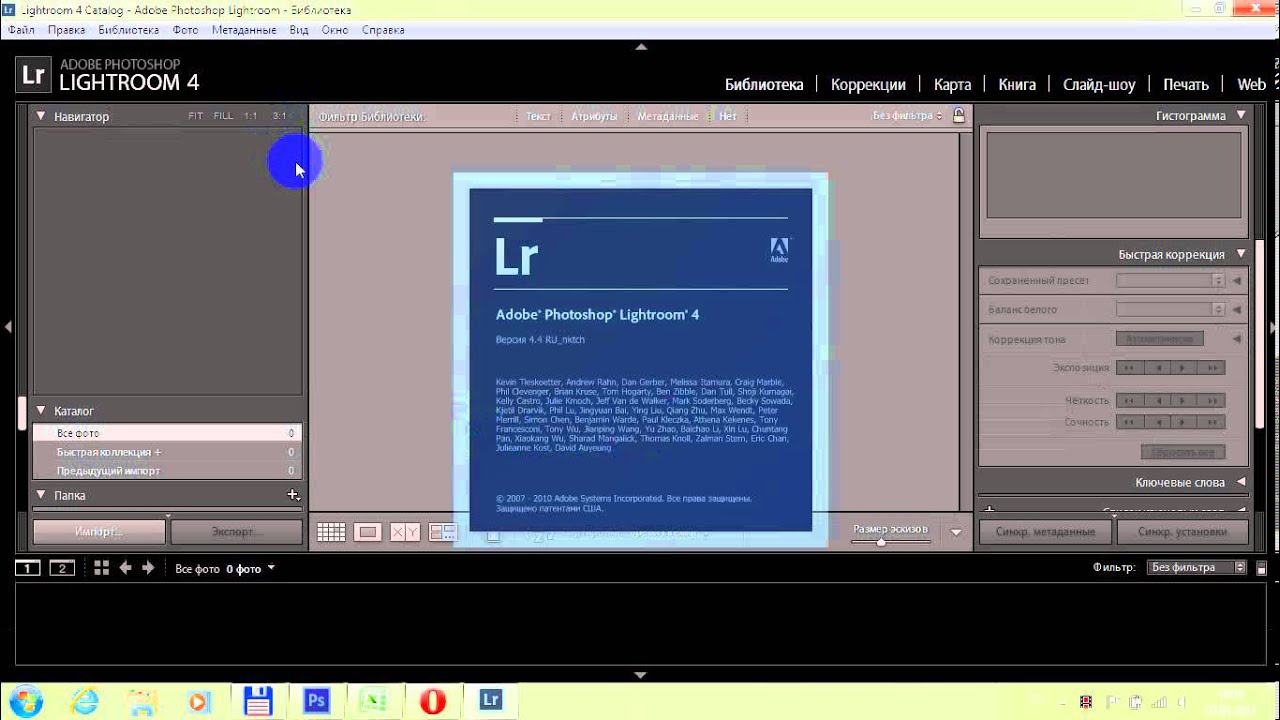Open the Сохраненный пресет dropdown
The width and height of the screenshot is (1280, 720).
click(x=1170, y=281)
